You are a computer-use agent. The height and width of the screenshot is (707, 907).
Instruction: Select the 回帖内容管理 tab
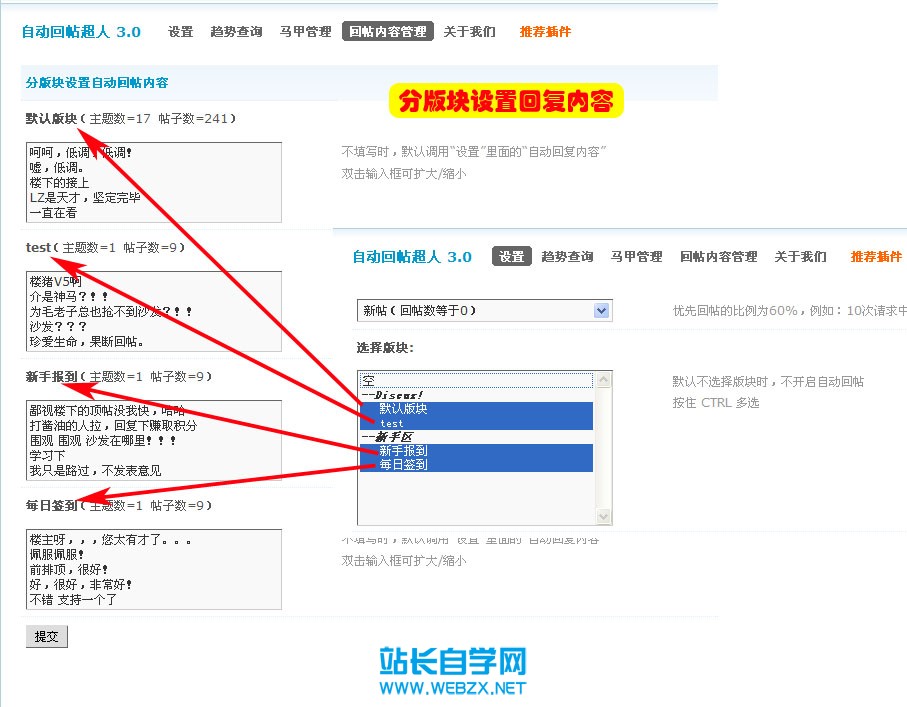tap(387, 31)
